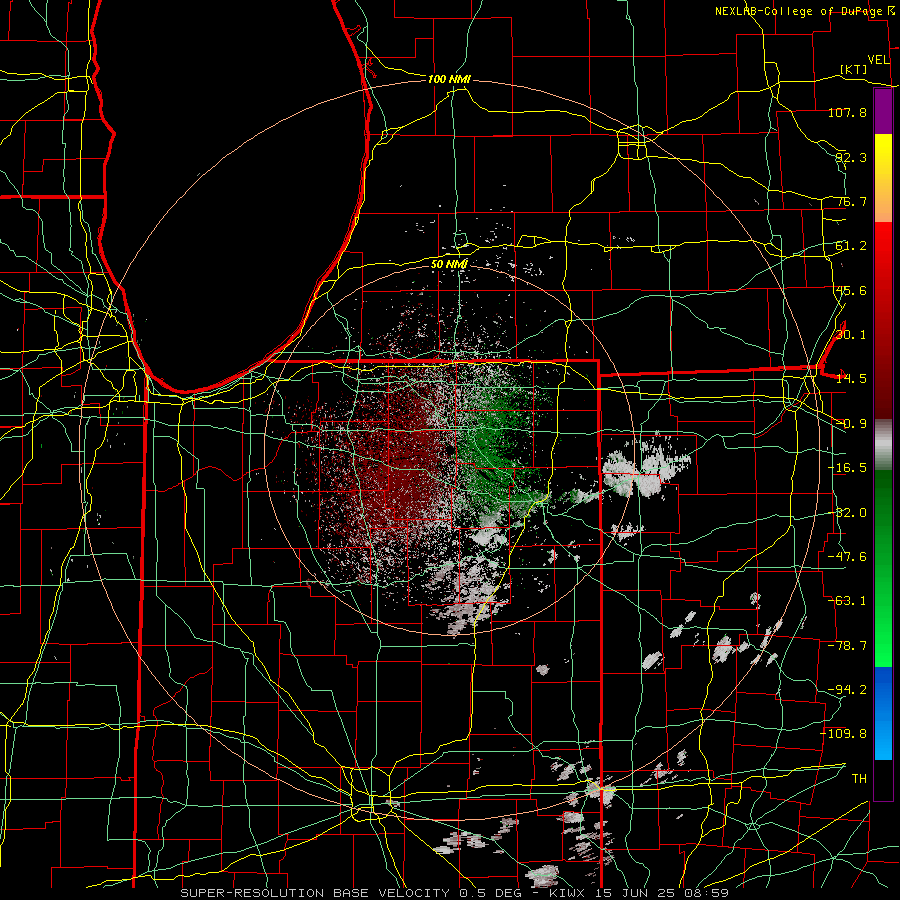Screen dimensions: 900x900
Task: Click the 45.6 legend value
Action: (851, 290)
